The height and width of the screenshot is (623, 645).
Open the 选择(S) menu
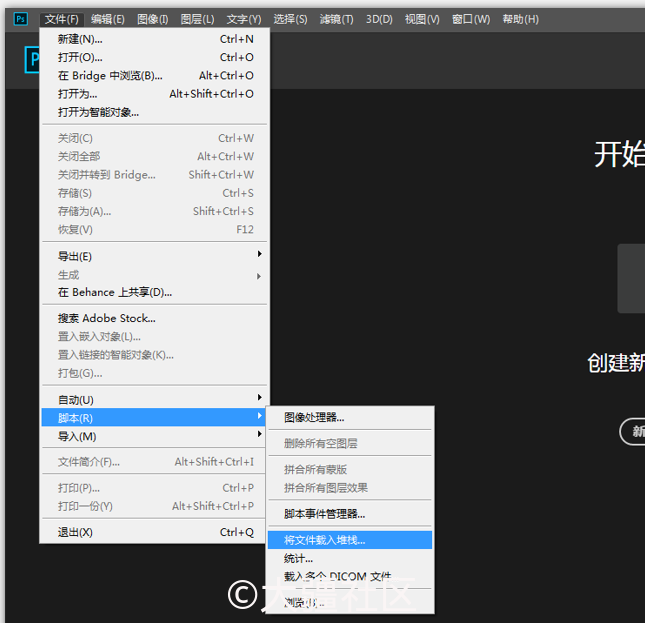(290, 19)
